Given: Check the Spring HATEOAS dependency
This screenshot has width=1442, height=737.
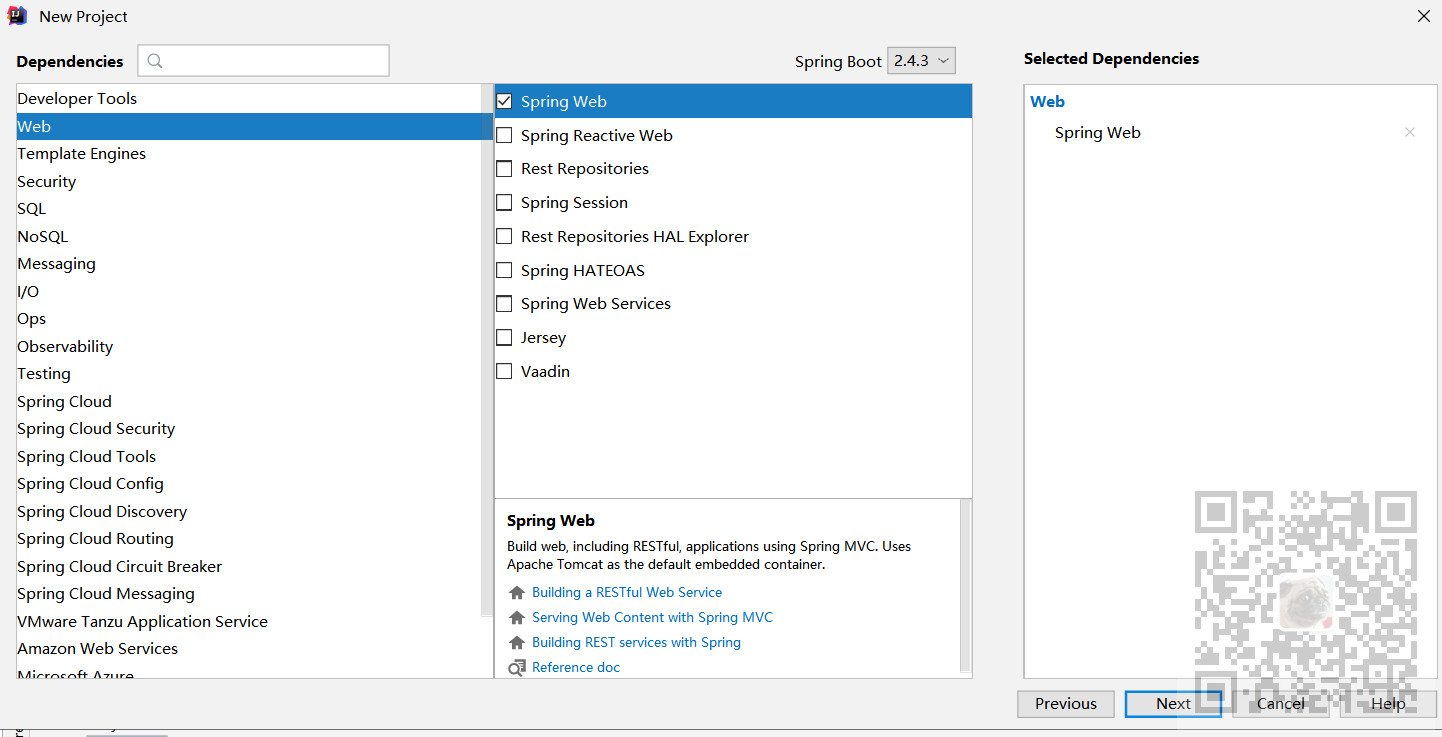Looking at the screenshot, I should [504, 270].
